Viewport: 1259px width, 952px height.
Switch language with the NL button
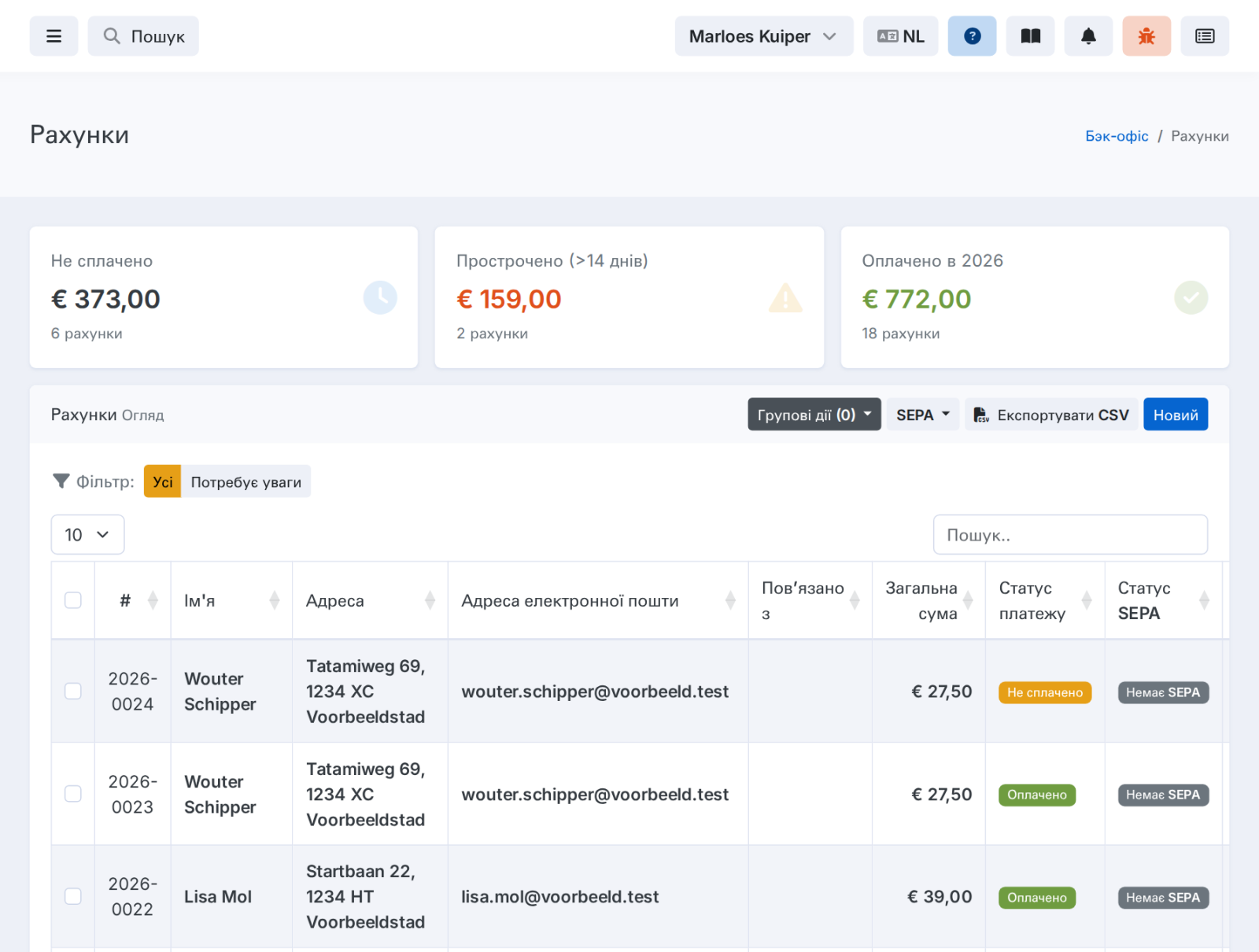(x=900, y=36)
